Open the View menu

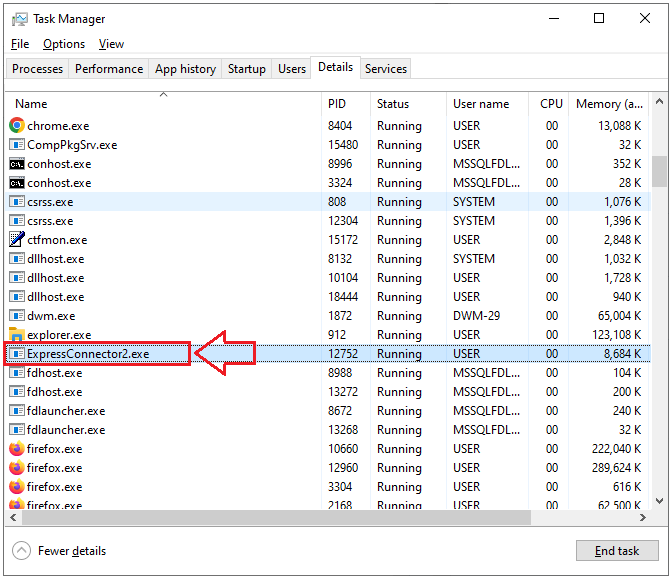click(x=111, y=44)
